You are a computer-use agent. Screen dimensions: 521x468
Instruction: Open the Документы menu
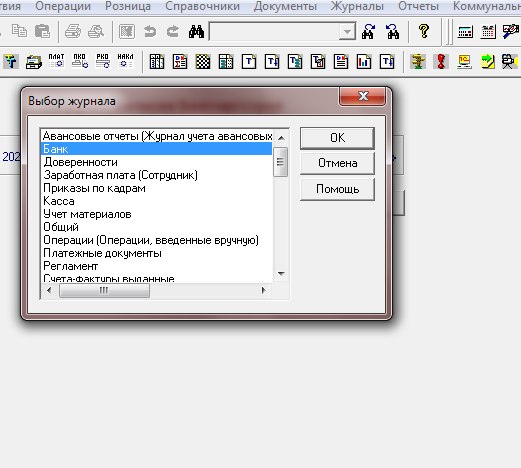[285, 6]
